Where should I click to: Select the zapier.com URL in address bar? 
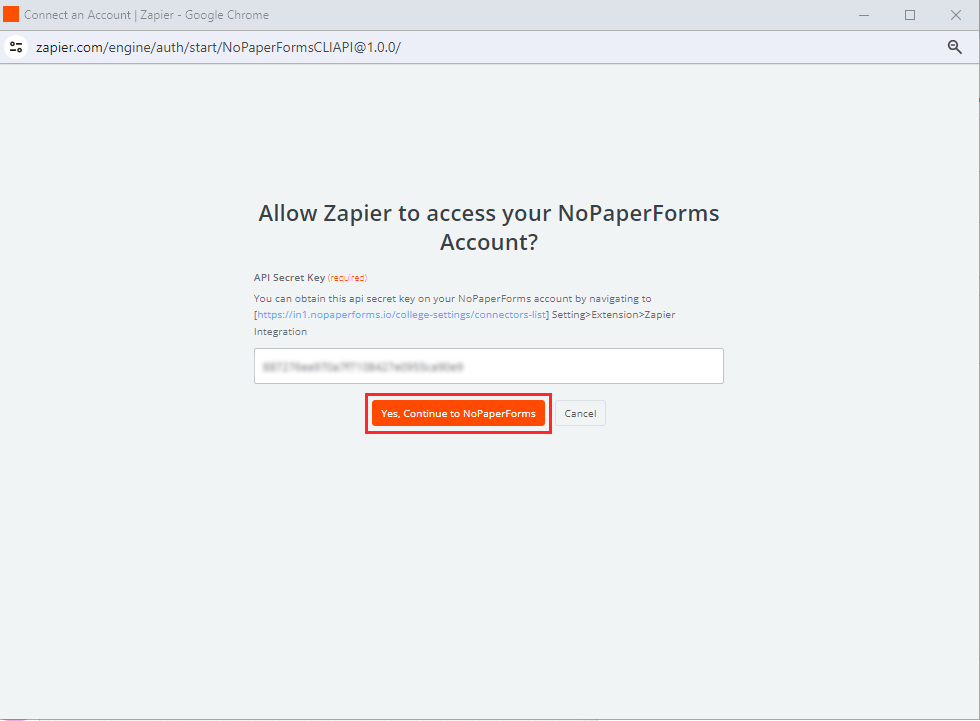click(x=218, y=47)
